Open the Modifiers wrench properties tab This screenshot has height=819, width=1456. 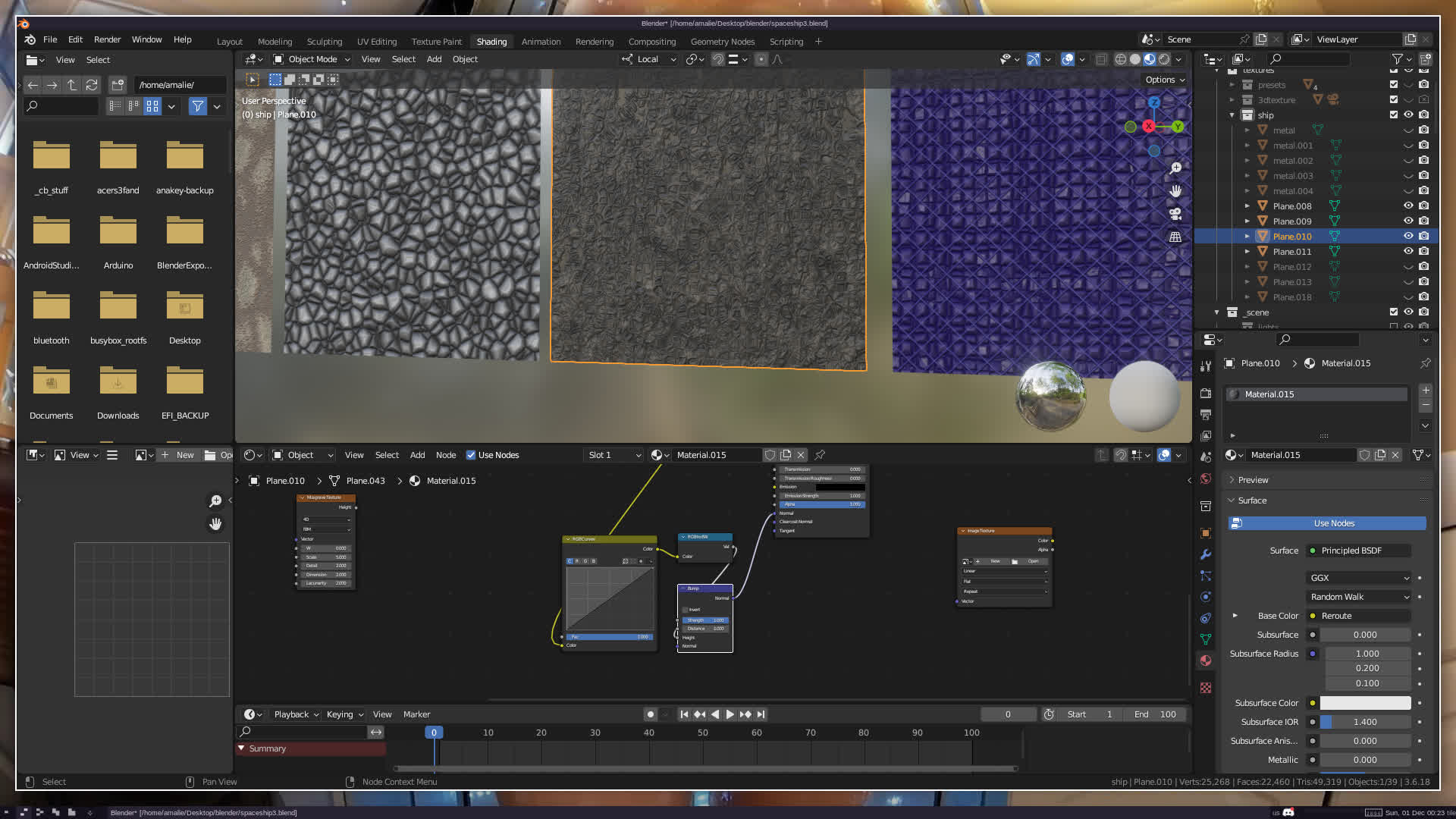(x=1206, y=554)
